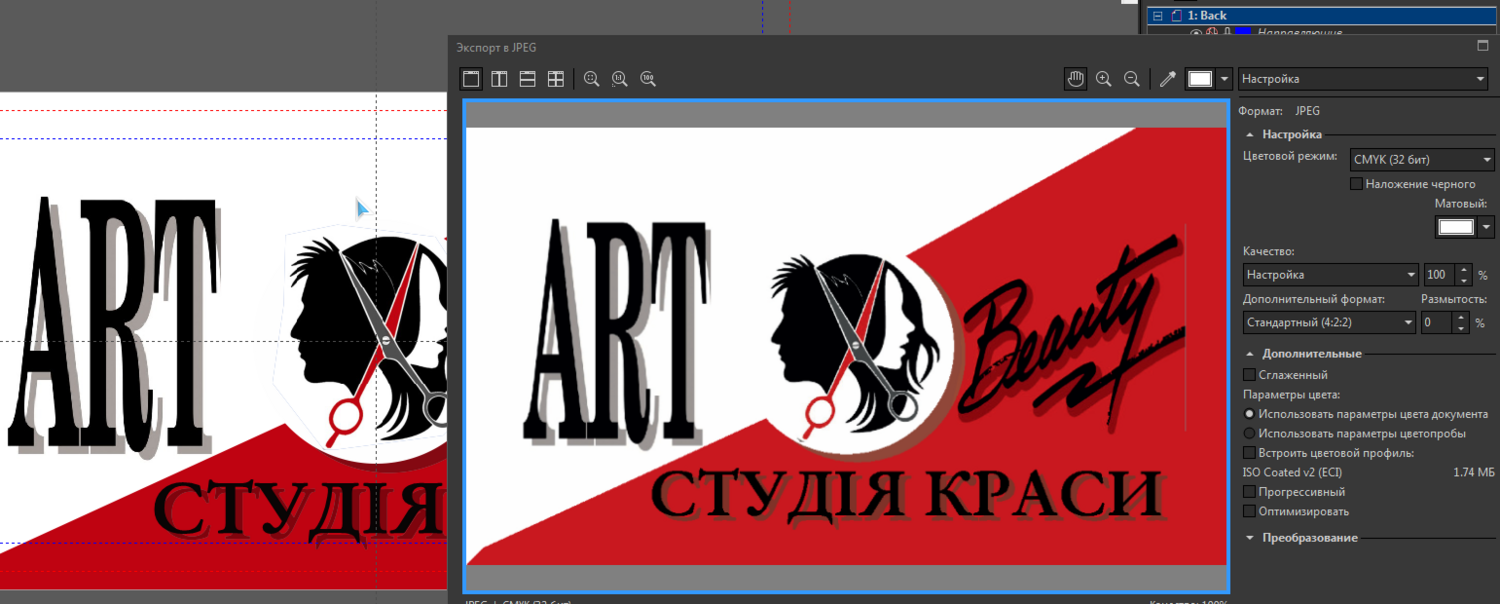The image size is (1500, 604).
Task: Enable Встроить цветовой профиль checkbox
Action: 1249,453
